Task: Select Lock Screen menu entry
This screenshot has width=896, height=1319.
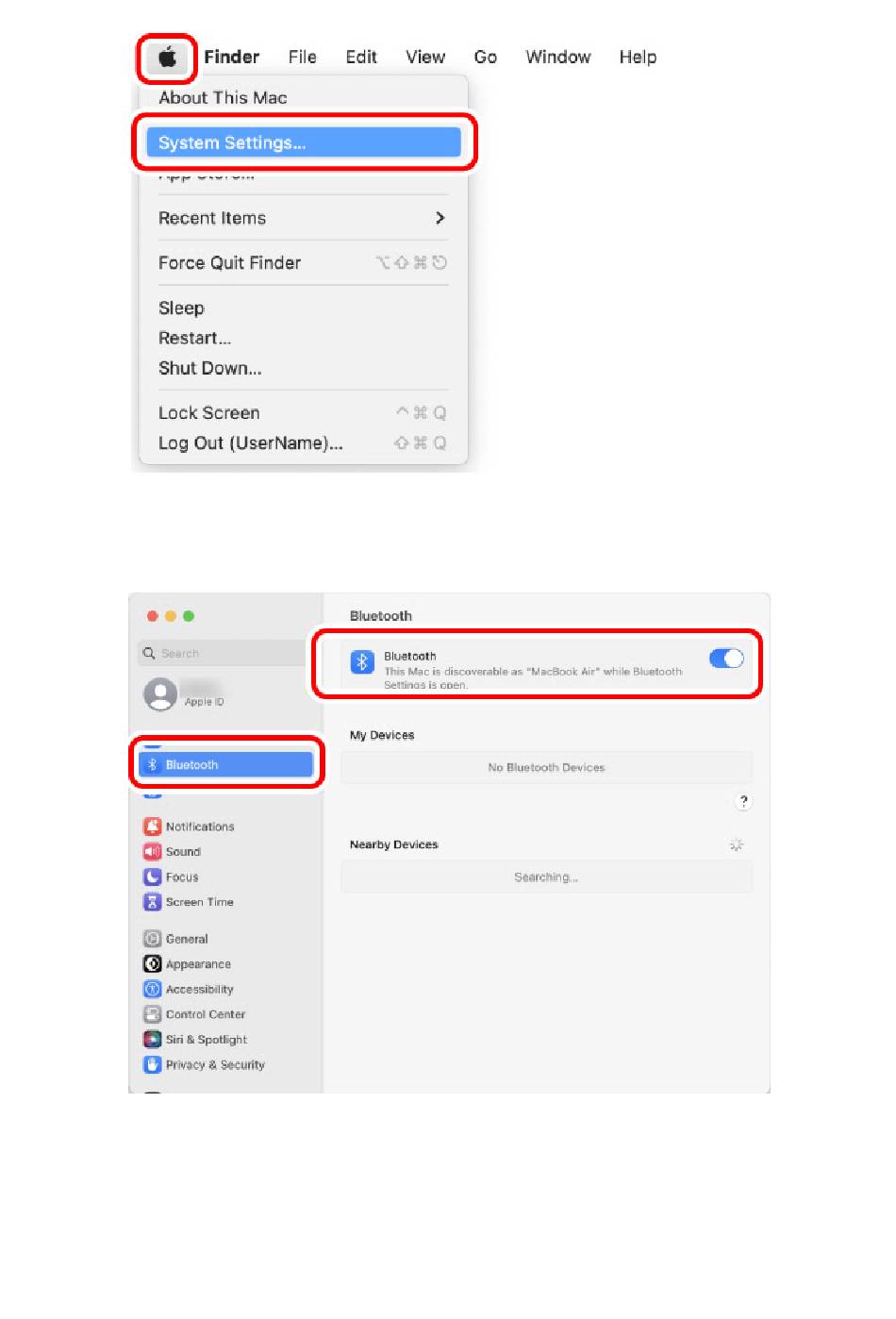Action: [x=208, y=413]
